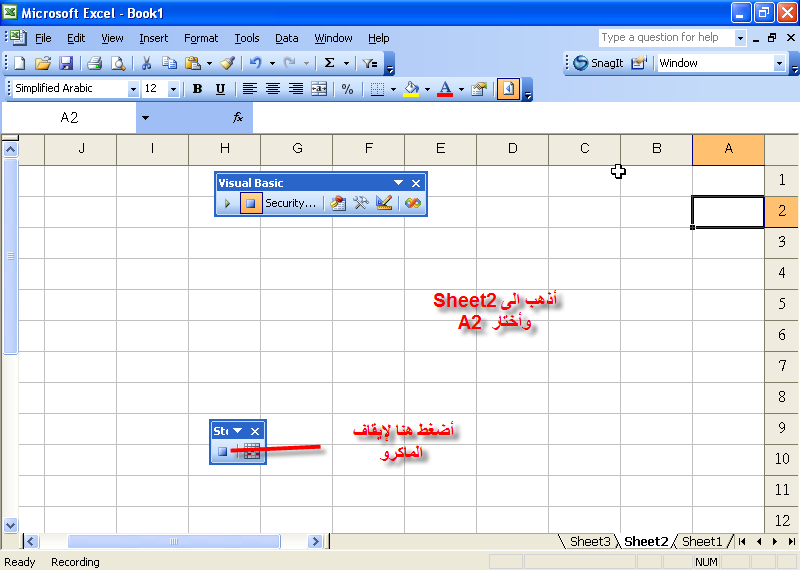Select row 7 header
Viewport: 800px width, 570px height.
pyautogui.click(x=782, y=366)
